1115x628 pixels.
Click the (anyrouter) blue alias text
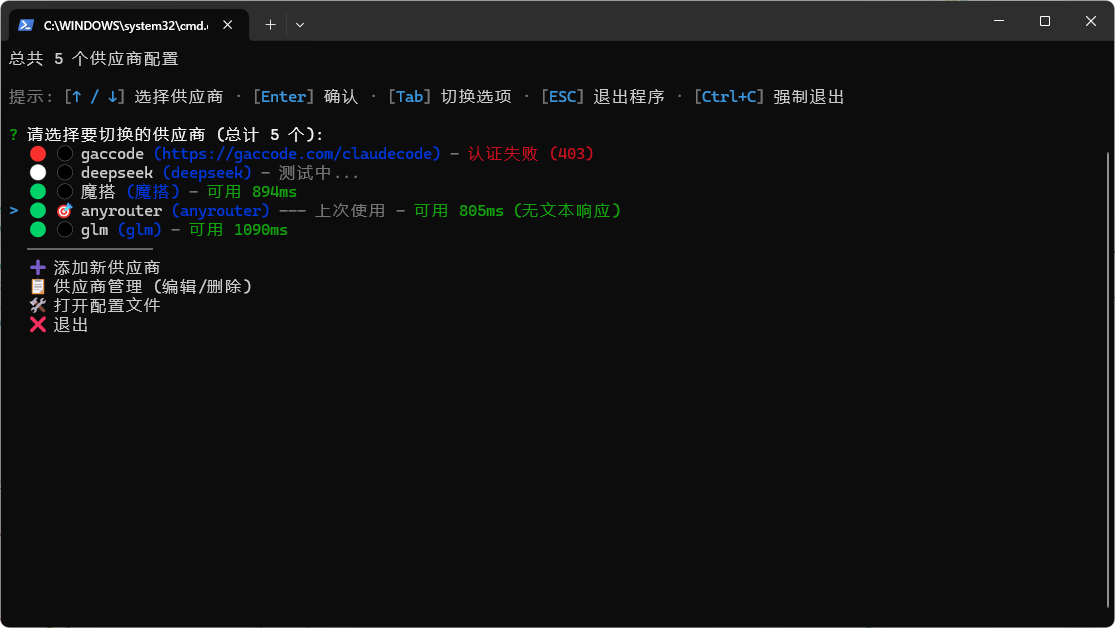pos(220,211)
